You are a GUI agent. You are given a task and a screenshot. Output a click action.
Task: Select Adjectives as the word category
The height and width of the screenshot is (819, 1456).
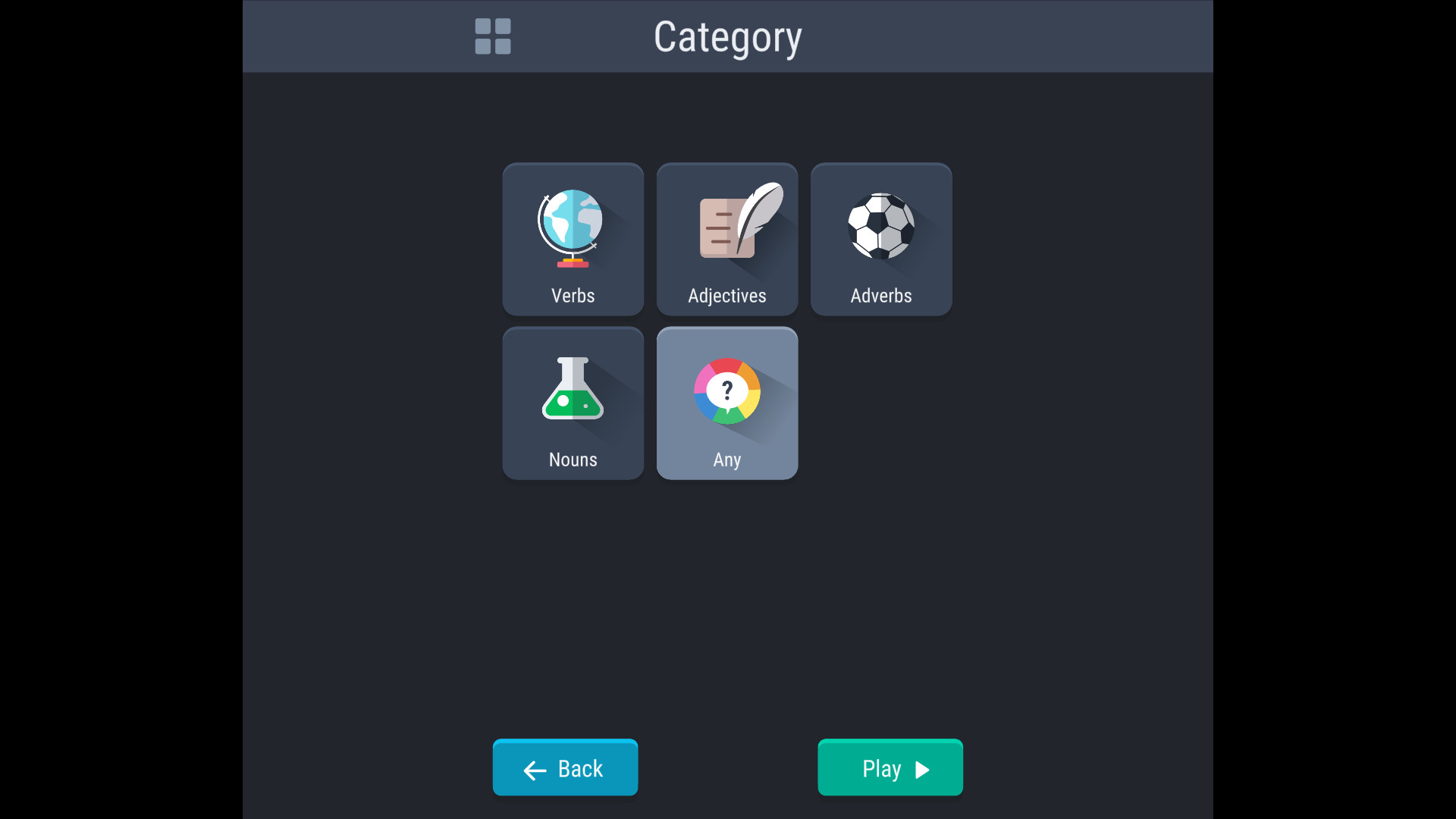point(726,239)
